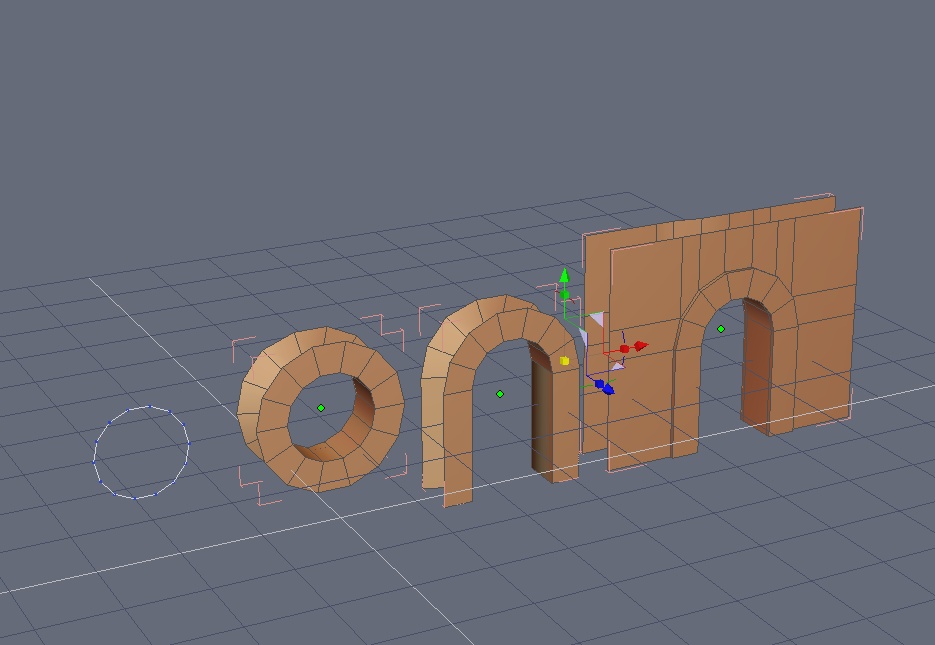Image resolution: width=935 pixels, height=645 pixels.
Task: Select the blue circle spline outline
Action: click(x=141, y=452)
